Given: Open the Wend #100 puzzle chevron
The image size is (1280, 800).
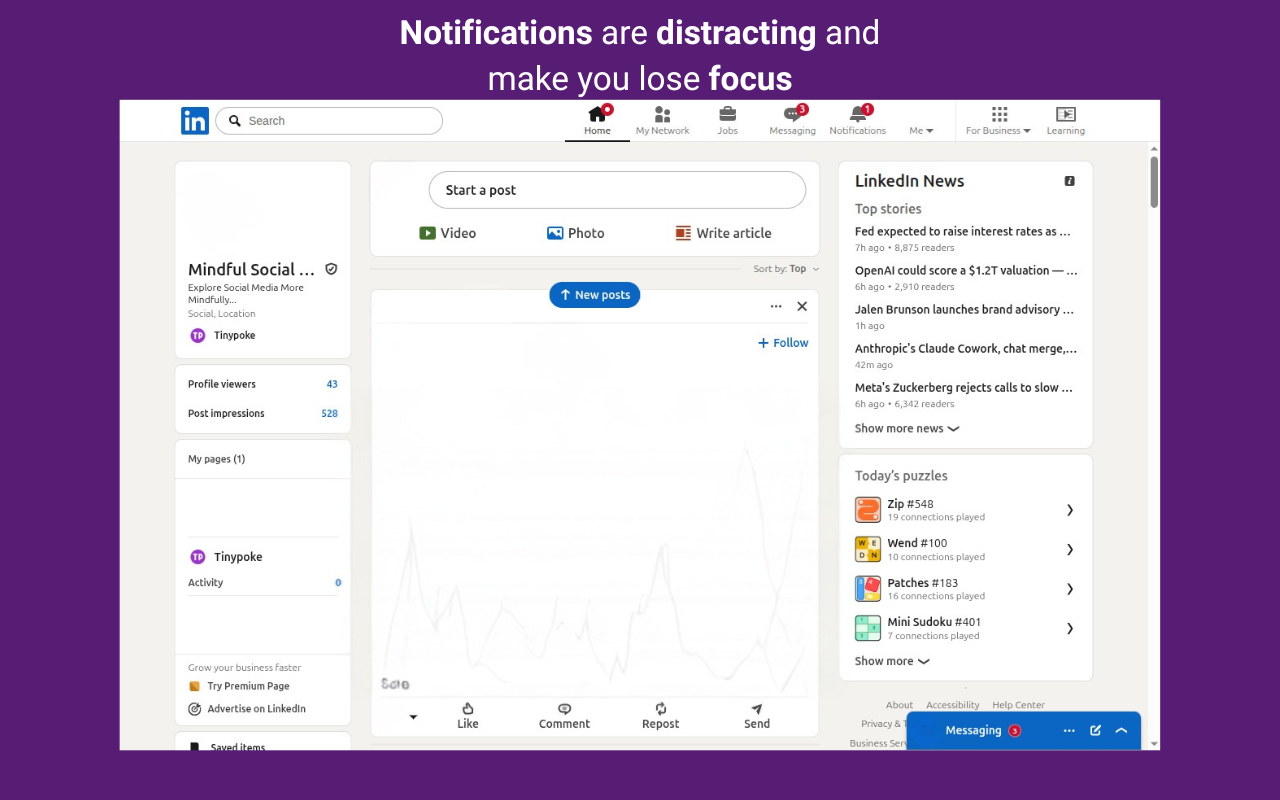Looking at the screenshot, I should [1070, 549].
